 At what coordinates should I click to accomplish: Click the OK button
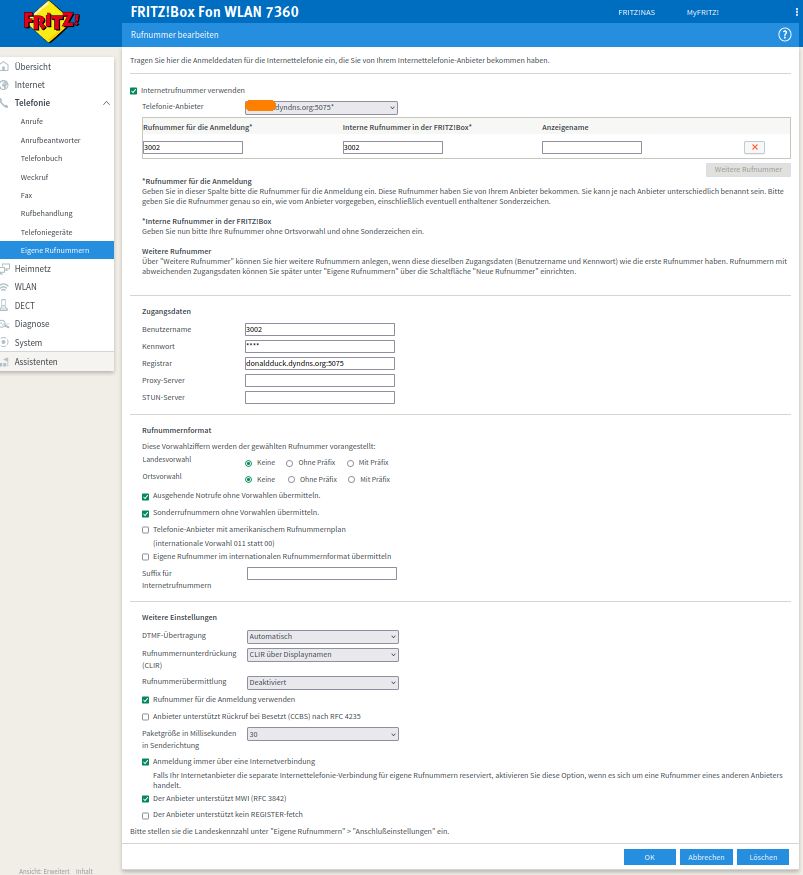coord(649,857)
